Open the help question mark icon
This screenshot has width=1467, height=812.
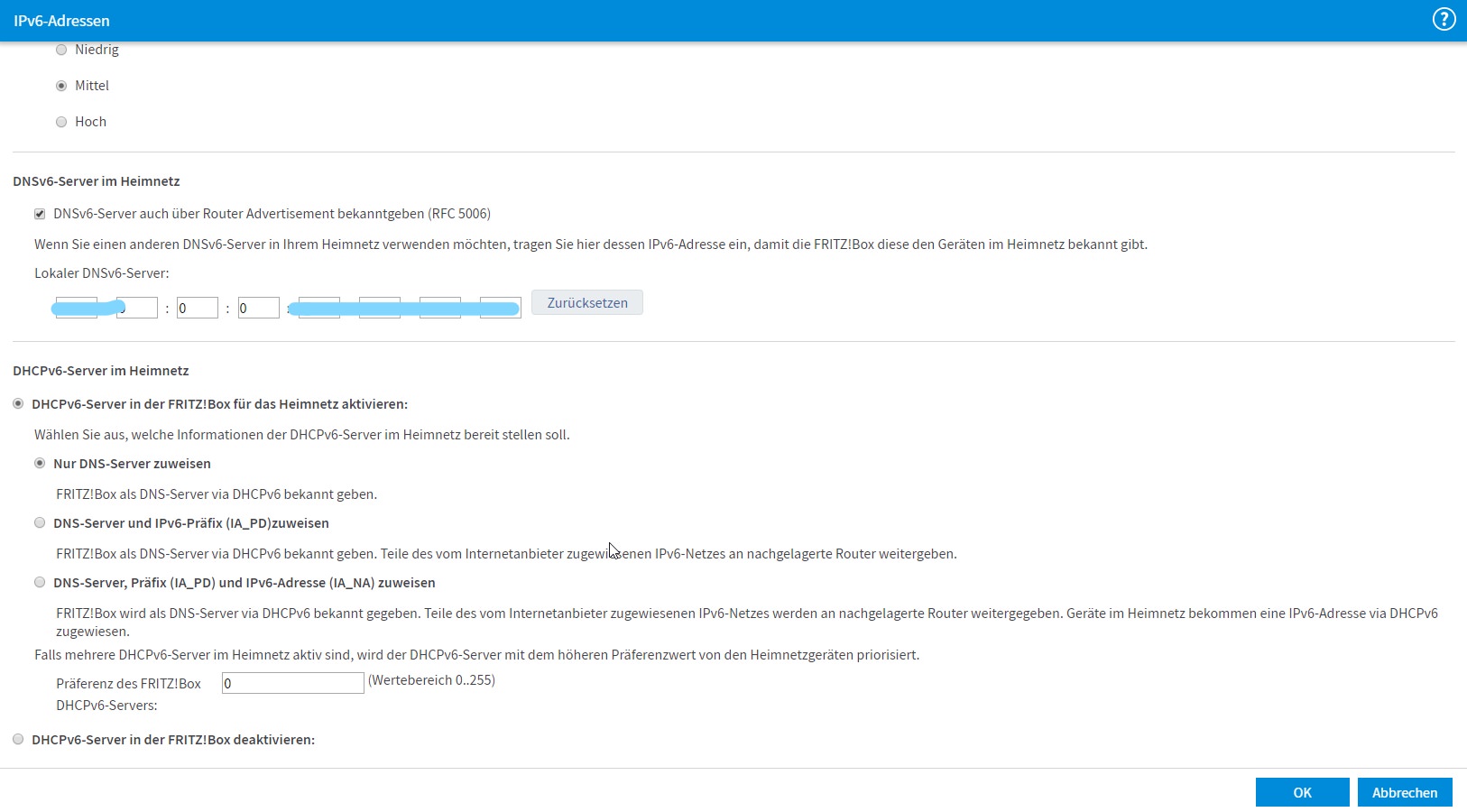pos(1444,19)
